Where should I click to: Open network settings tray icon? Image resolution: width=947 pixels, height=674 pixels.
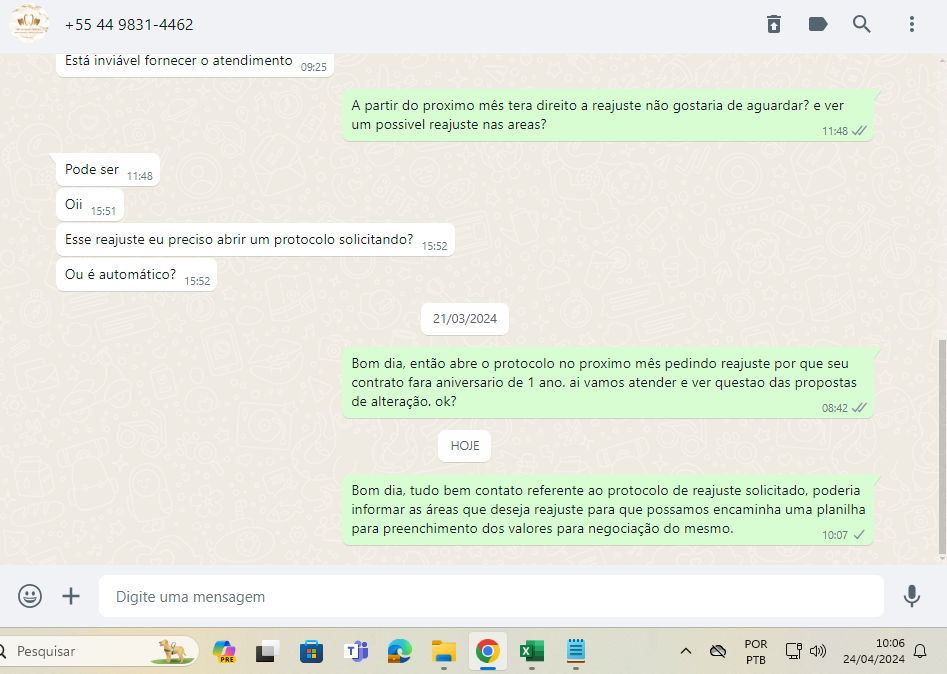pos(793,651)
